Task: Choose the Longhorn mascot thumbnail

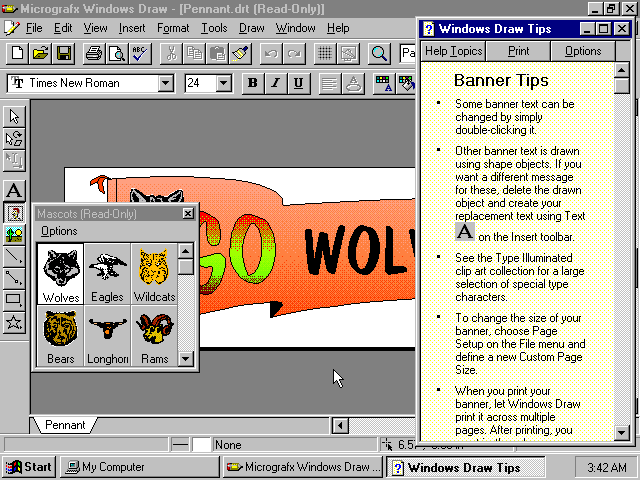Action: pyautogui.click(x=107, y=336)
